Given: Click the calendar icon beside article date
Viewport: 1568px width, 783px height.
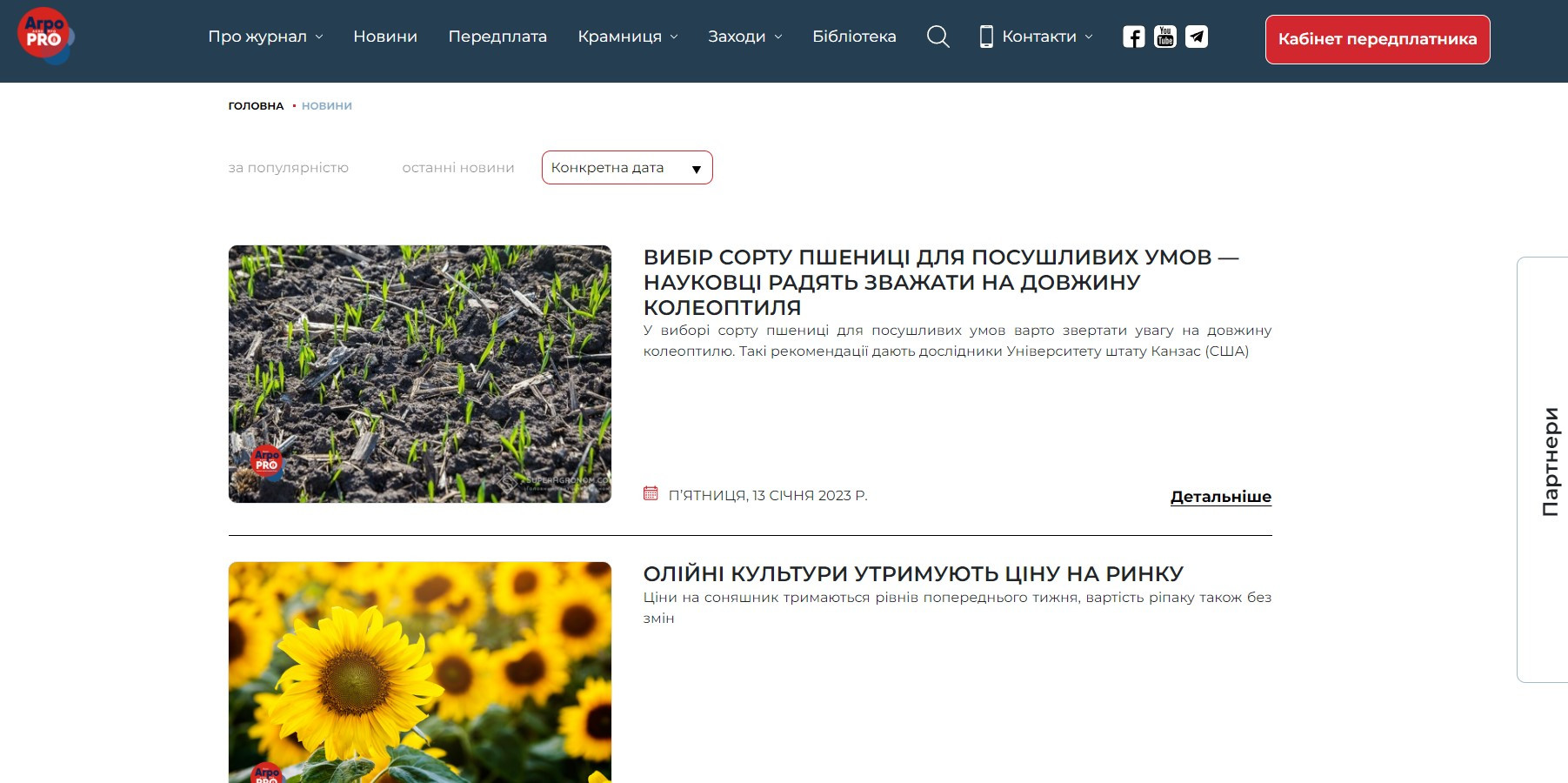Looking at the screenshot, I should click(x=651, y=493).
